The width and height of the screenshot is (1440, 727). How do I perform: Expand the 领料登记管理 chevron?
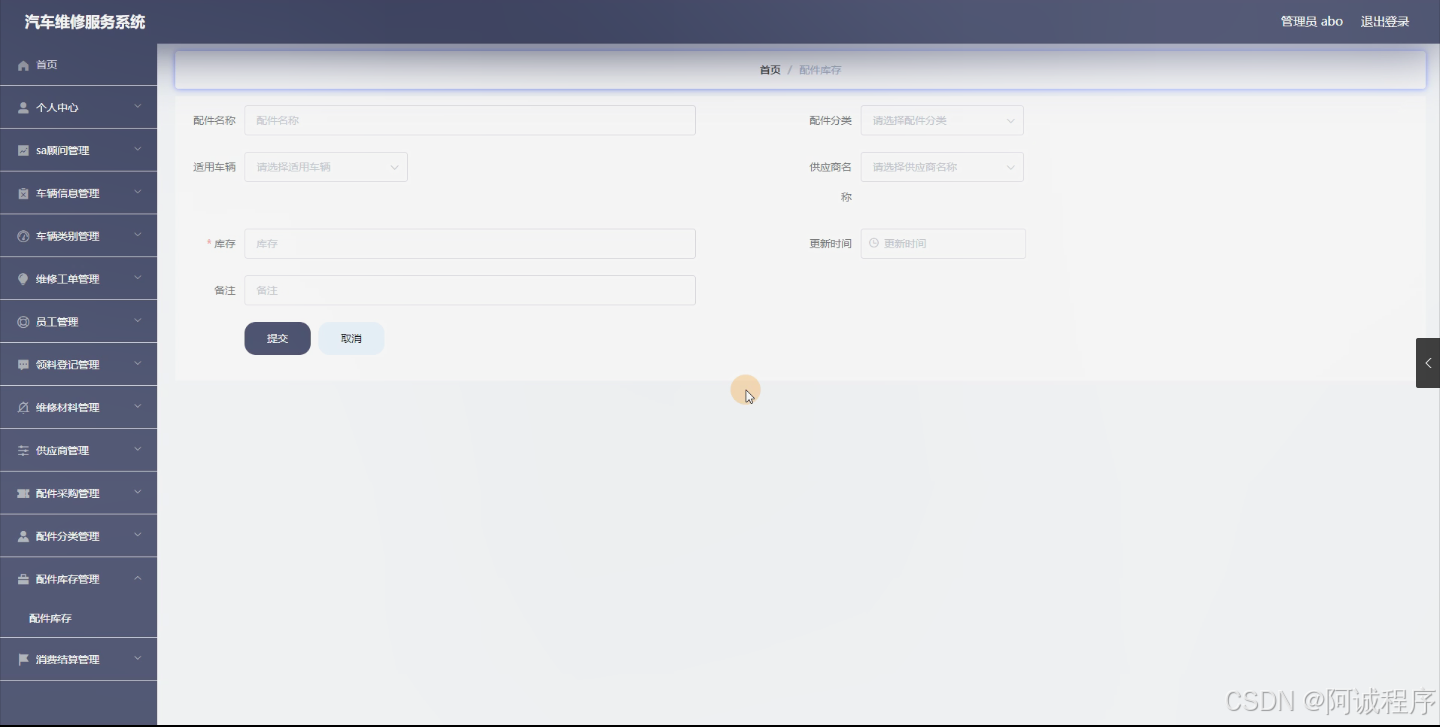[x=138, y=364]
